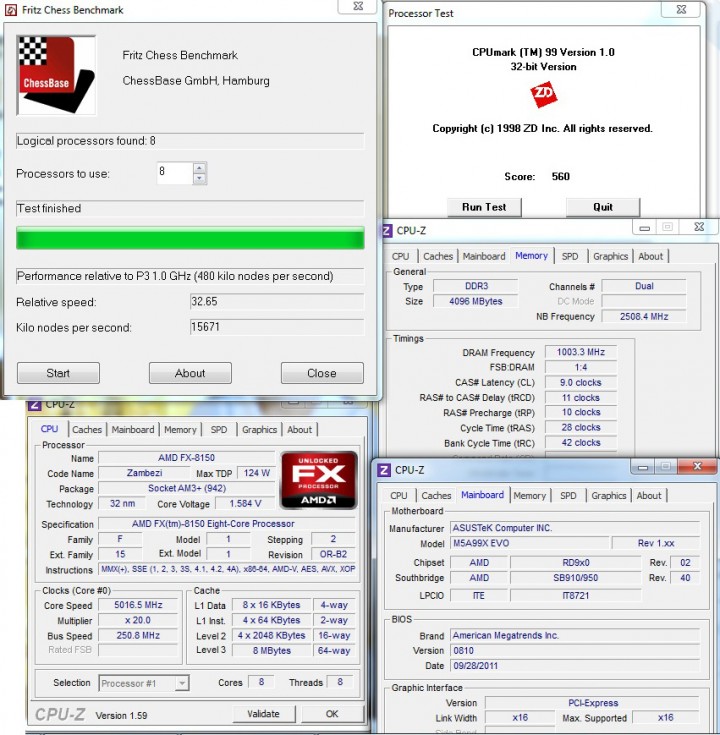Viewport: 720px width, 735px height.
Task: Click the Fritz Chess Benchmark title bar icon
Action: pyautogui.click(x=10, y=10)
